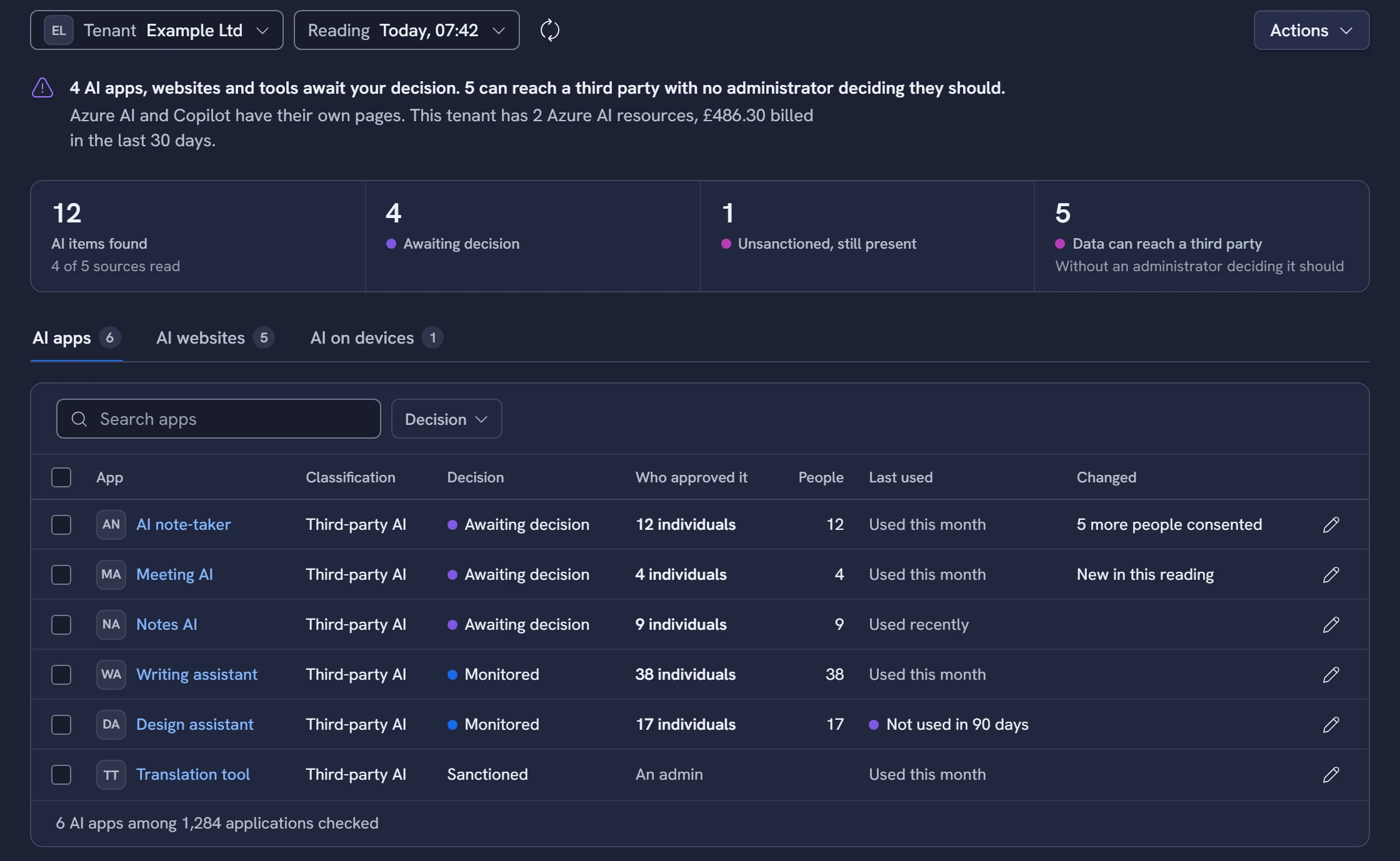Open the Design assistant app link
Screen dimensions: 1400x861
(x=195, y=724)
